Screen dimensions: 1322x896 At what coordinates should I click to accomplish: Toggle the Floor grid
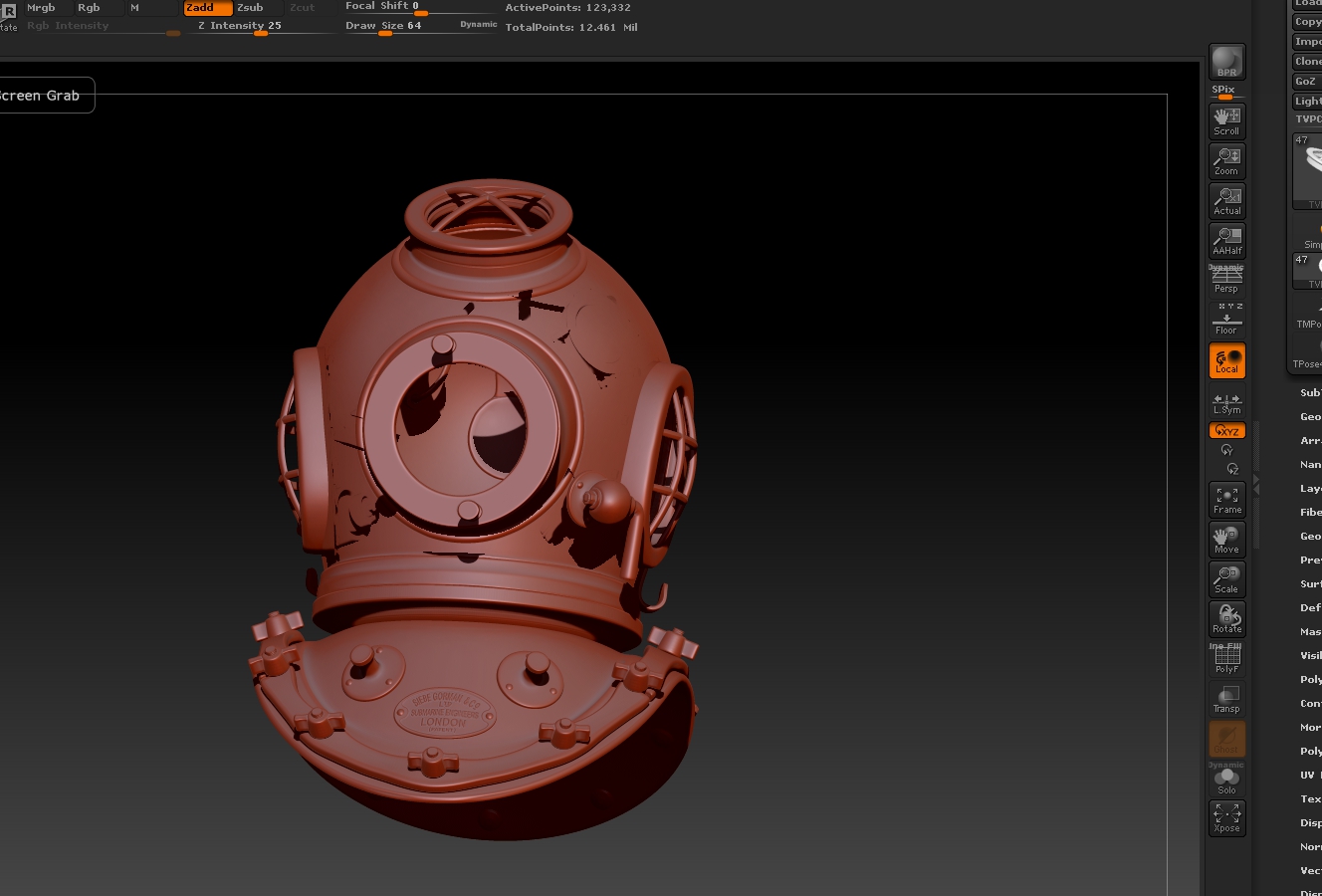[1226, 320]
